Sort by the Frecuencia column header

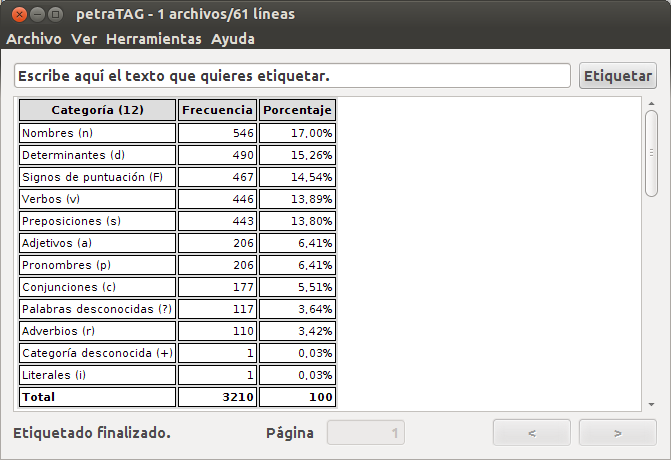(x=217, y=110)
